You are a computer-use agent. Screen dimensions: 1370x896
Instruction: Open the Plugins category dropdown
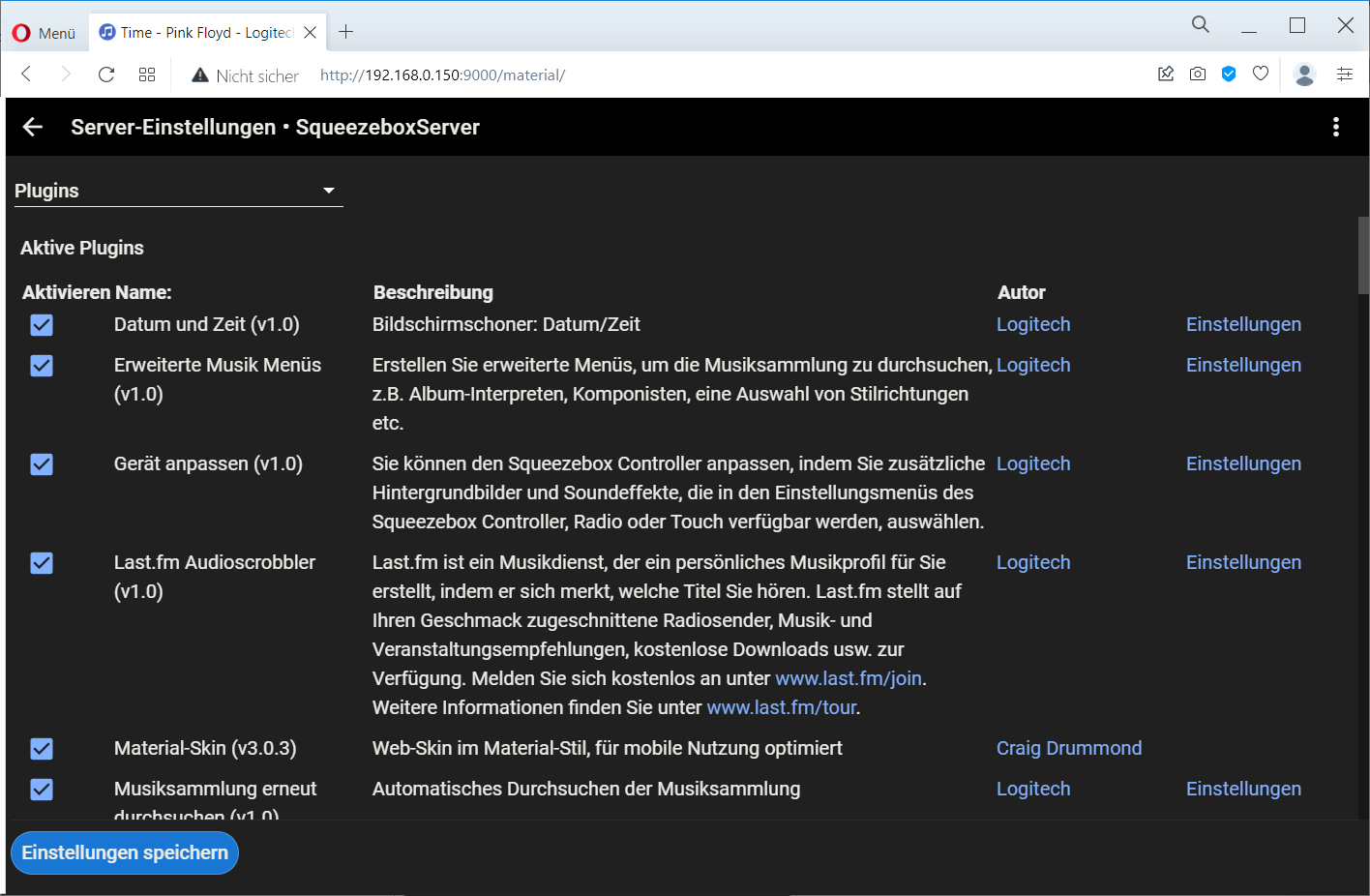[x=178, y=191]
